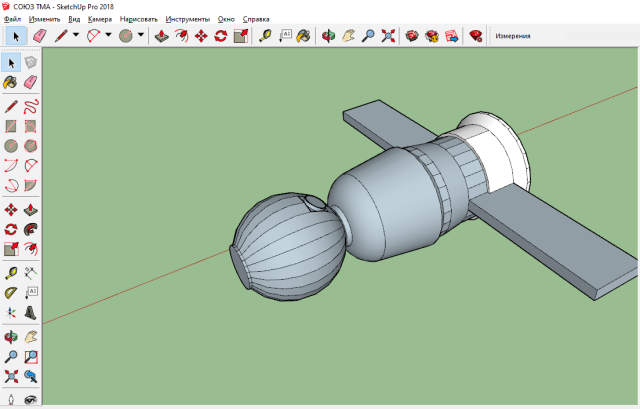640x409 pixels.
Task: Select the Make Component tool in left toolbar
Action: (30, 62)
